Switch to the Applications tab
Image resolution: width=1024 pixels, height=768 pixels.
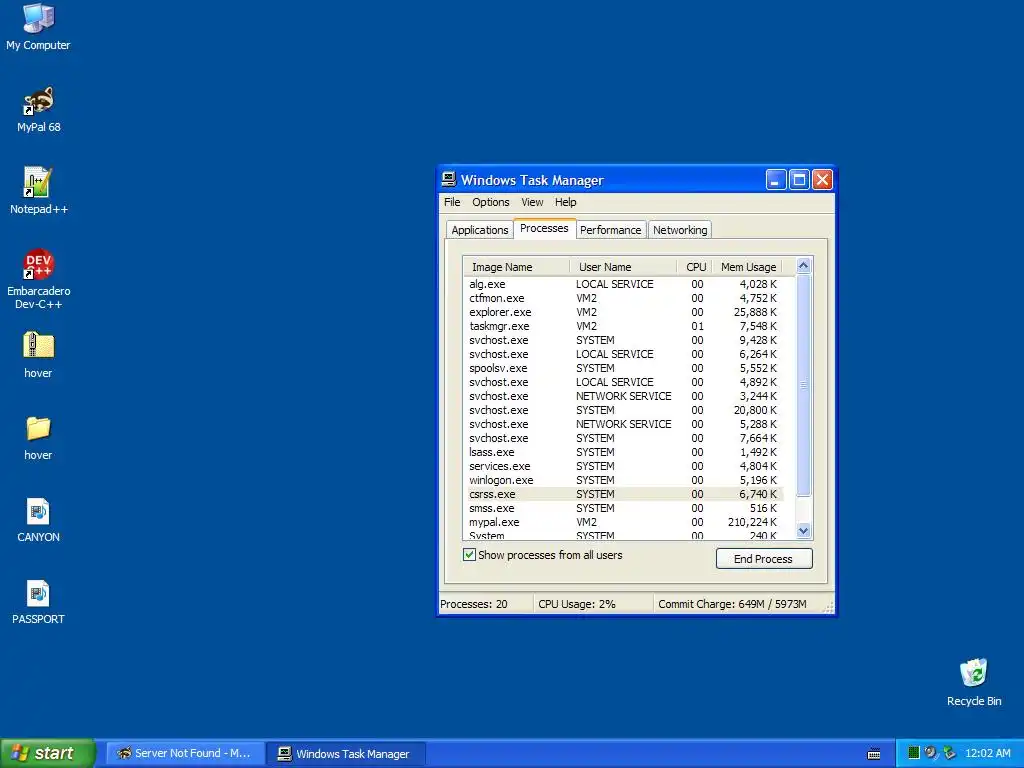pyautogui.click(x=479, y=230)
